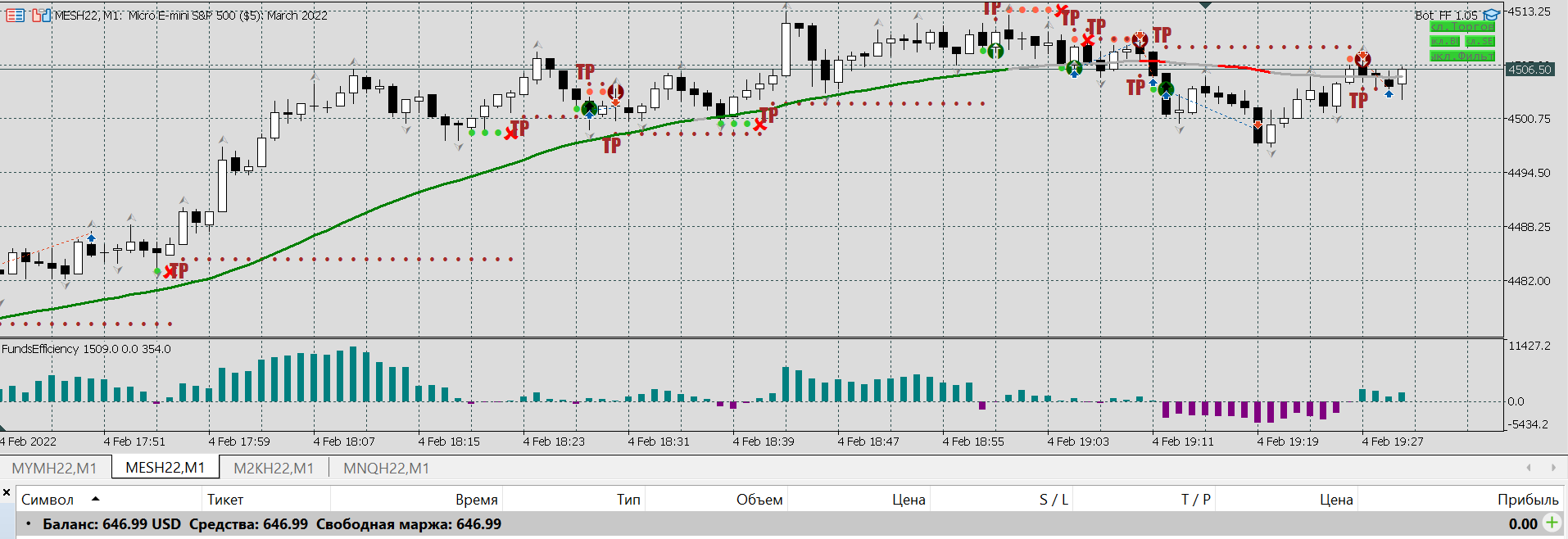Click the 4482.00 price scale value
The image size is (1568, 539).
1529,281
